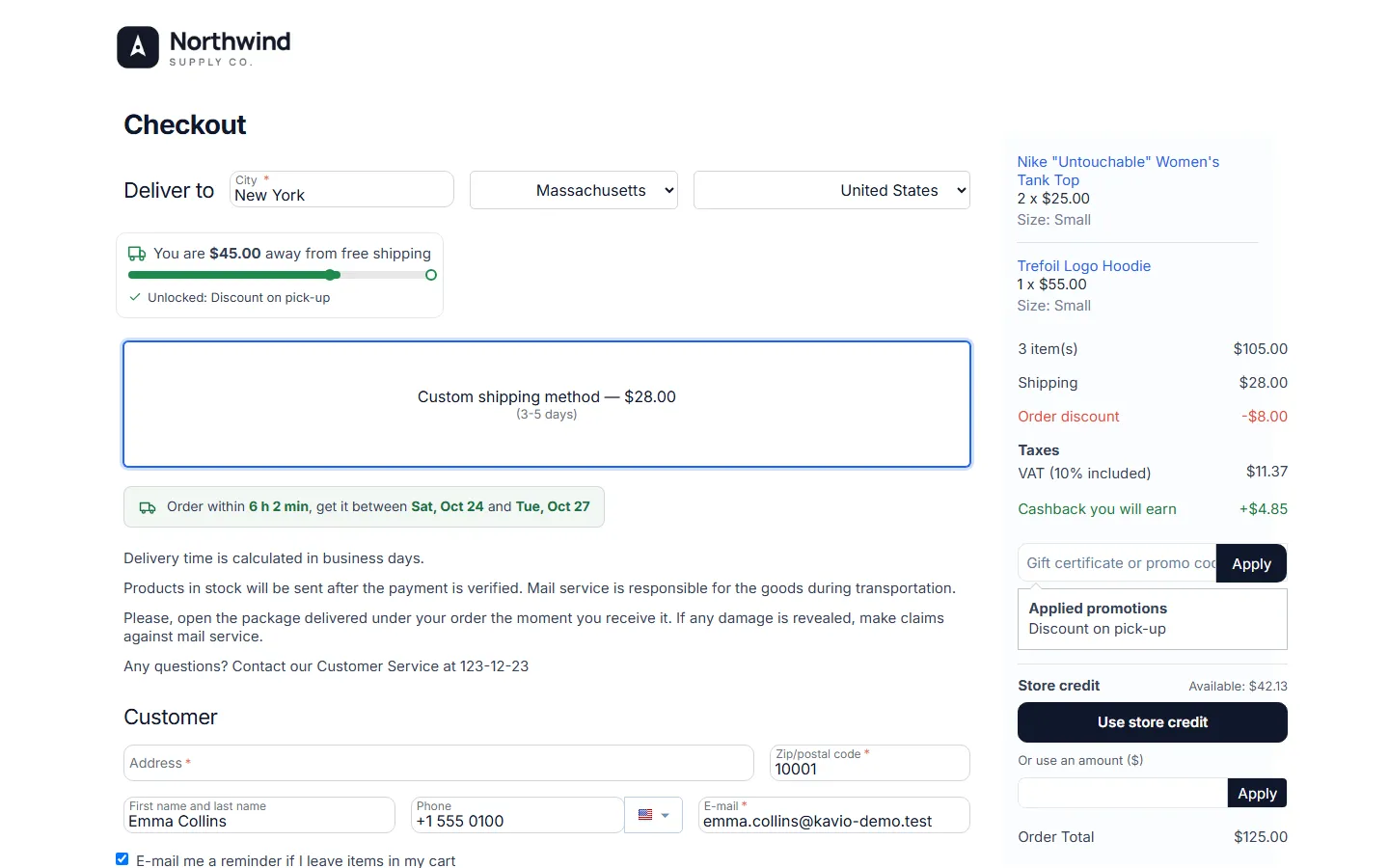Toggle the e-mail reminder checkbox
Viewport: 1389px width, 868px height.
point(123,858)
